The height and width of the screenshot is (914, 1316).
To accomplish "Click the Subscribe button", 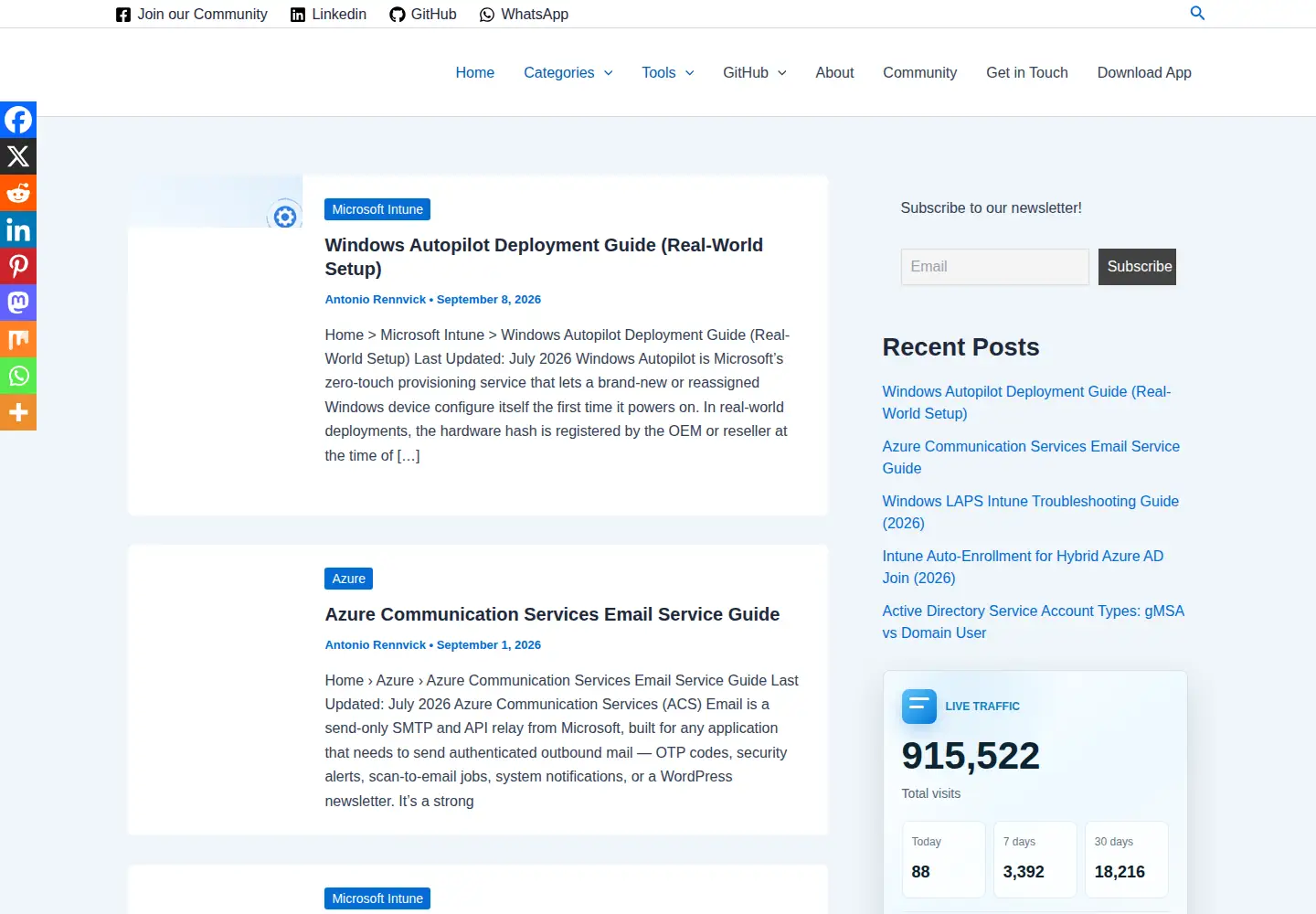I will click(x=1137, y=267).
